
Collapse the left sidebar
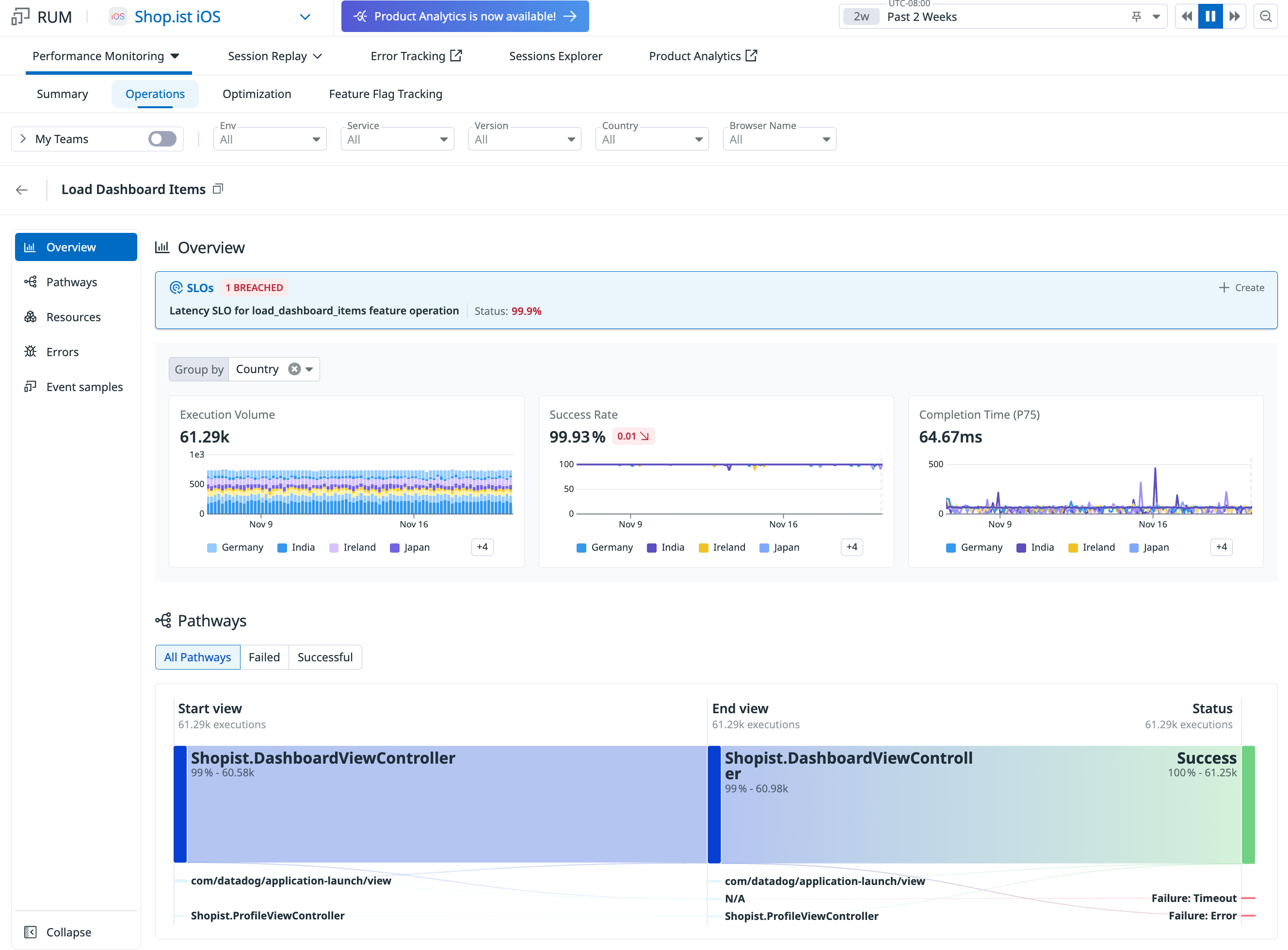click(58, 932)
